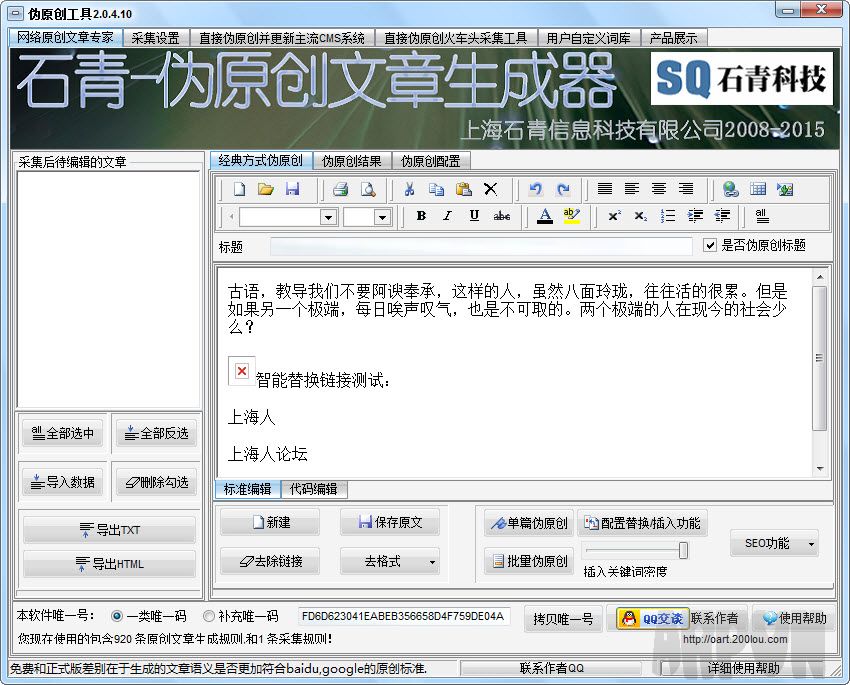Viewport: 850px width, 685px height.
Task: Open the 伪原创结果 tab
Action: point(351,161)
